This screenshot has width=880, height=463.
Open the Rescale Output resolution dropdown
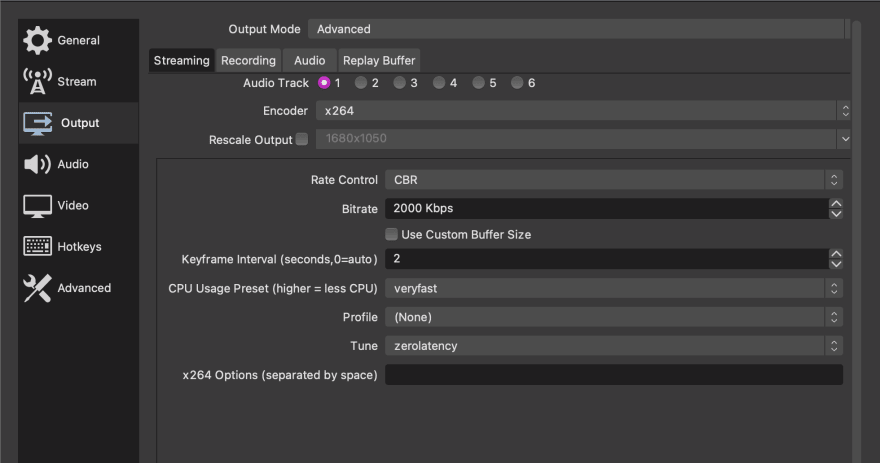(583, 139)
